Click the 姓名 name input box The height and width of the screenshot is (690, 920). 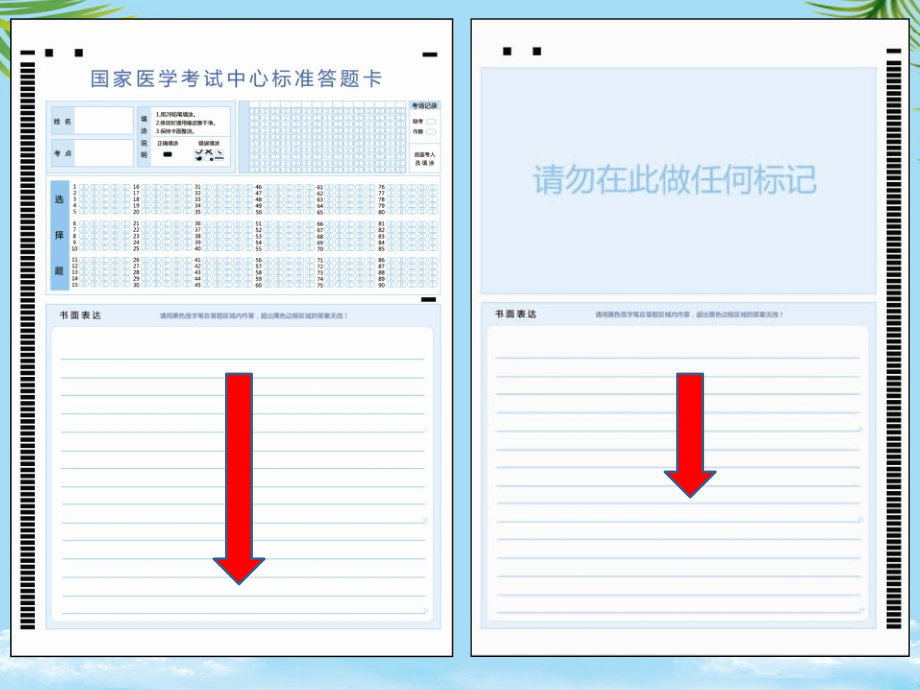104,121
